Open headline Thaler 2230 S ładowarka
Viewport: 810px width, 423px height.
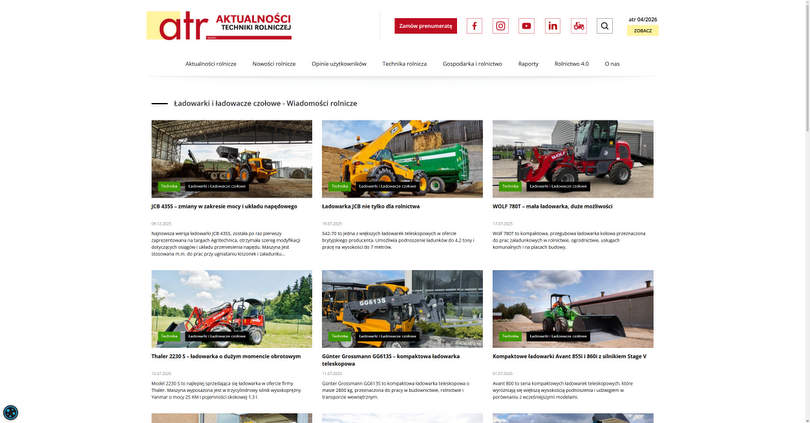(x=226, y=356)
